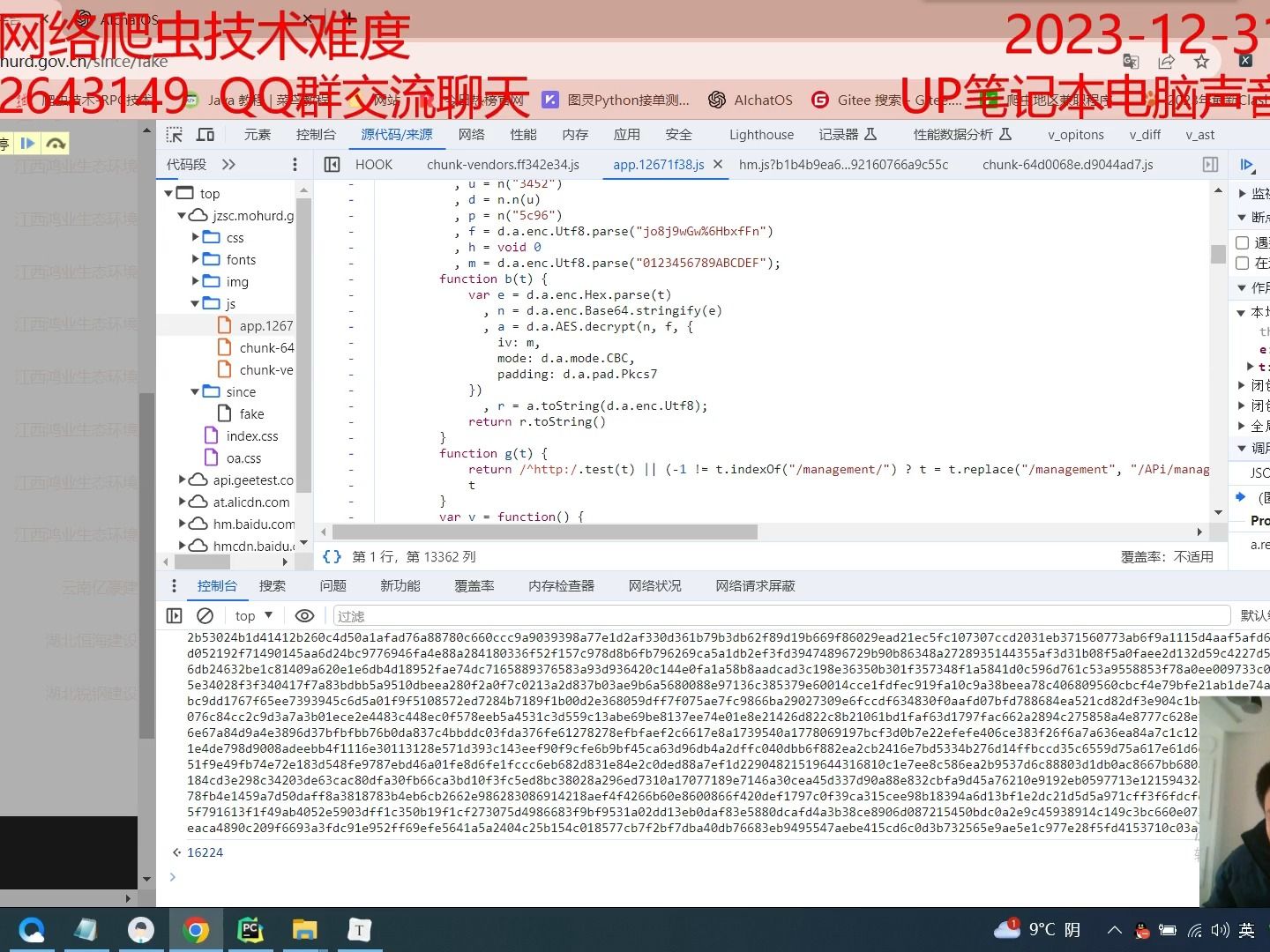Resume script execution in paused overlay
The width and height of the screenshot is (1270, 952).
click(27, 143)
